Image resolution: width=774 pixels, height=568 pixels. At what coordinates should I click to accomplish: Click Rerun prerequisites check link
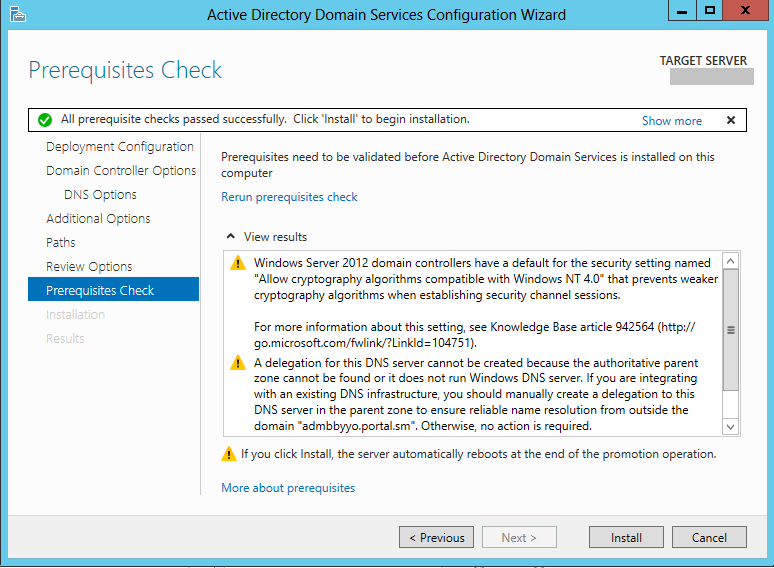[x=289, y=197]
